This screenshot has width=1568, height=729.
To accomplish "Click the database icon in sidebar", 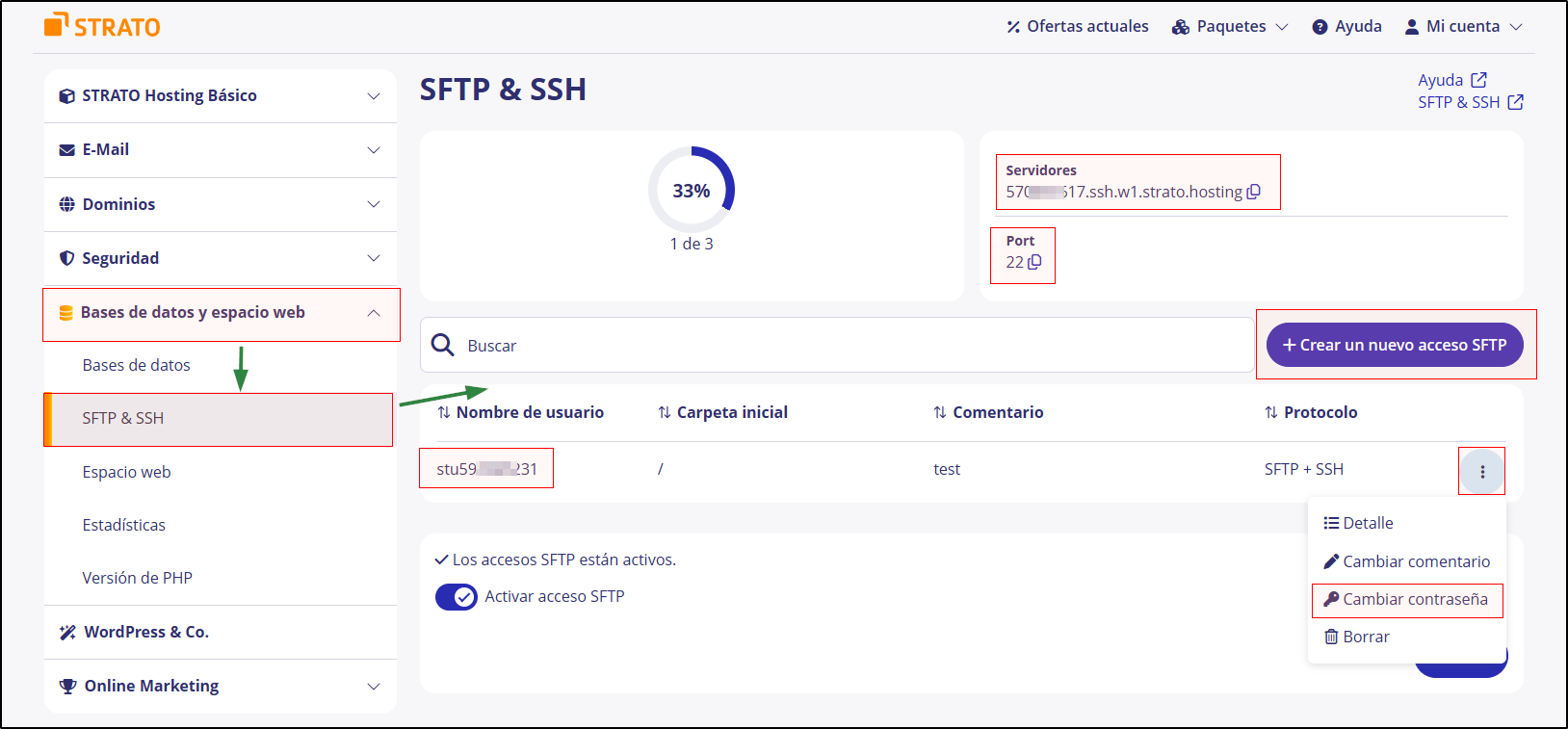I will click(66, 313).
